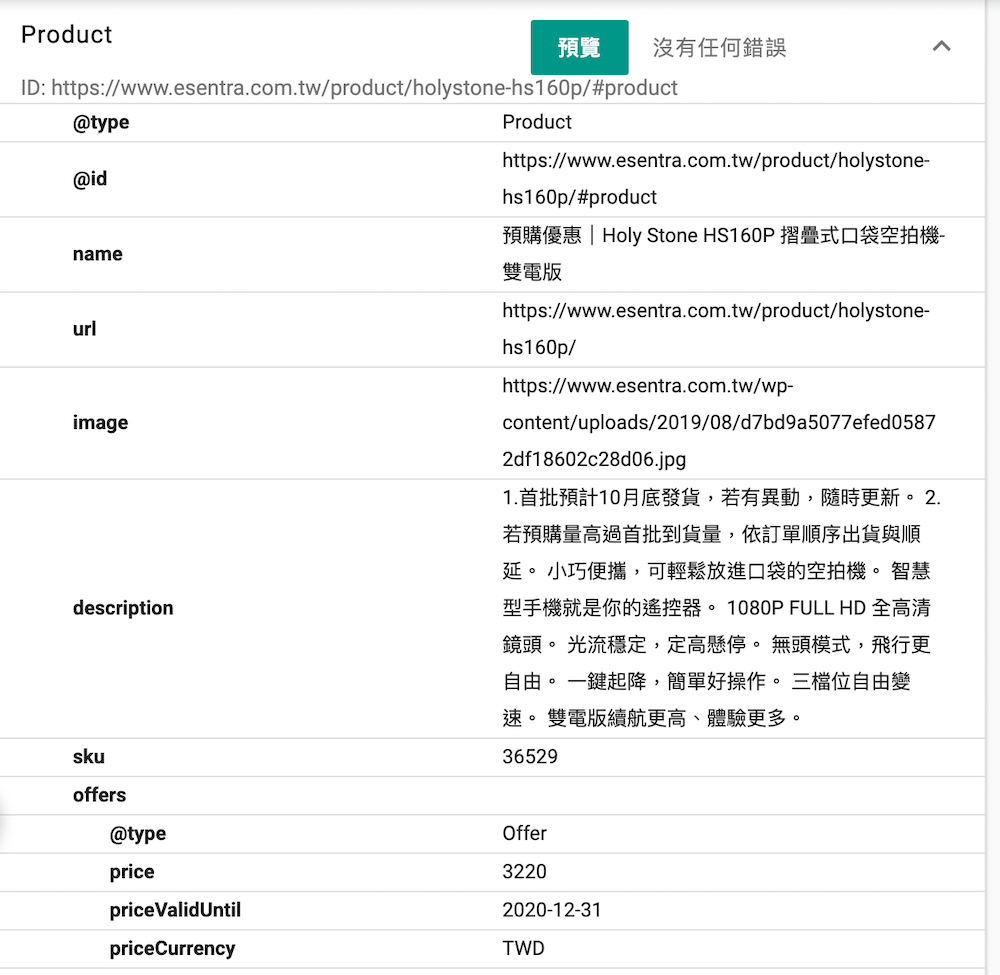This screenshot has height=975, width=1000.
Task: Click the description property label
Action: [x=123, y=608]
